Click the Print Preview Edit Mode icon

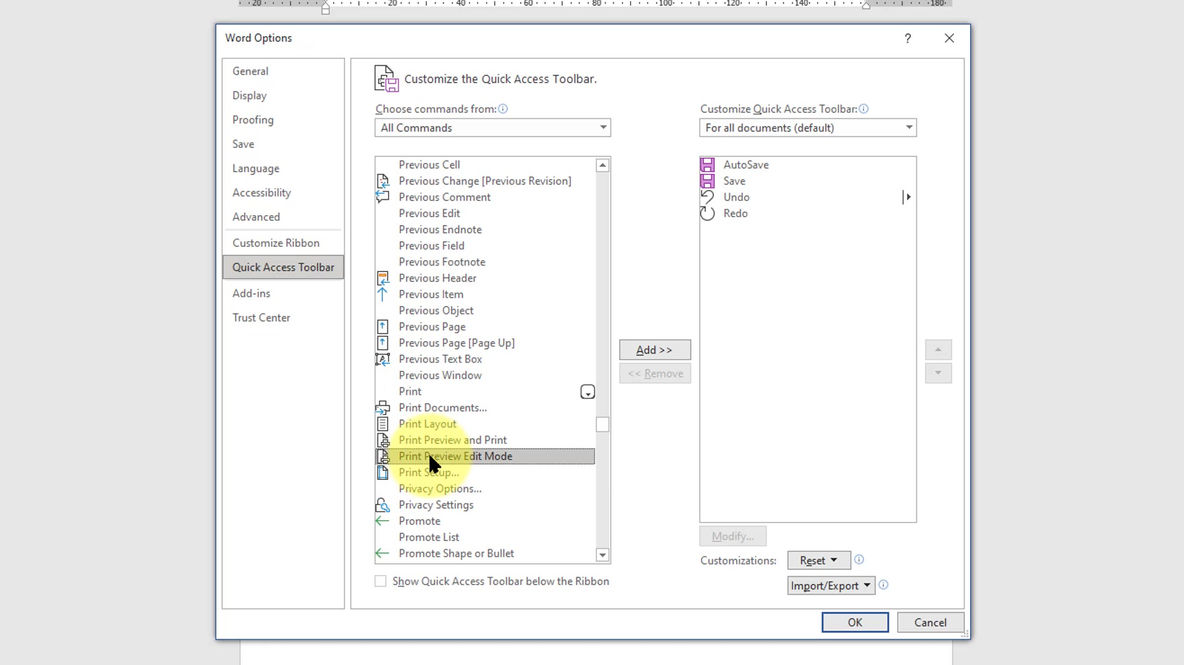383,456
